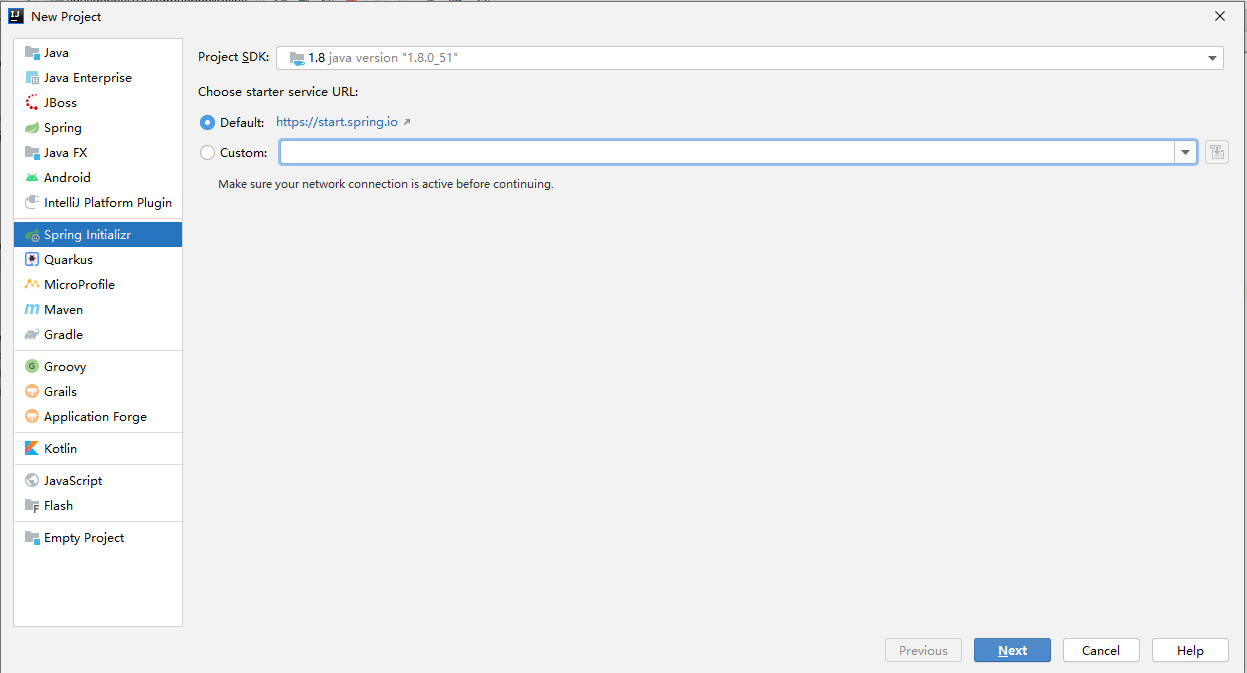Select the JBoss list entry

point(98,103)
